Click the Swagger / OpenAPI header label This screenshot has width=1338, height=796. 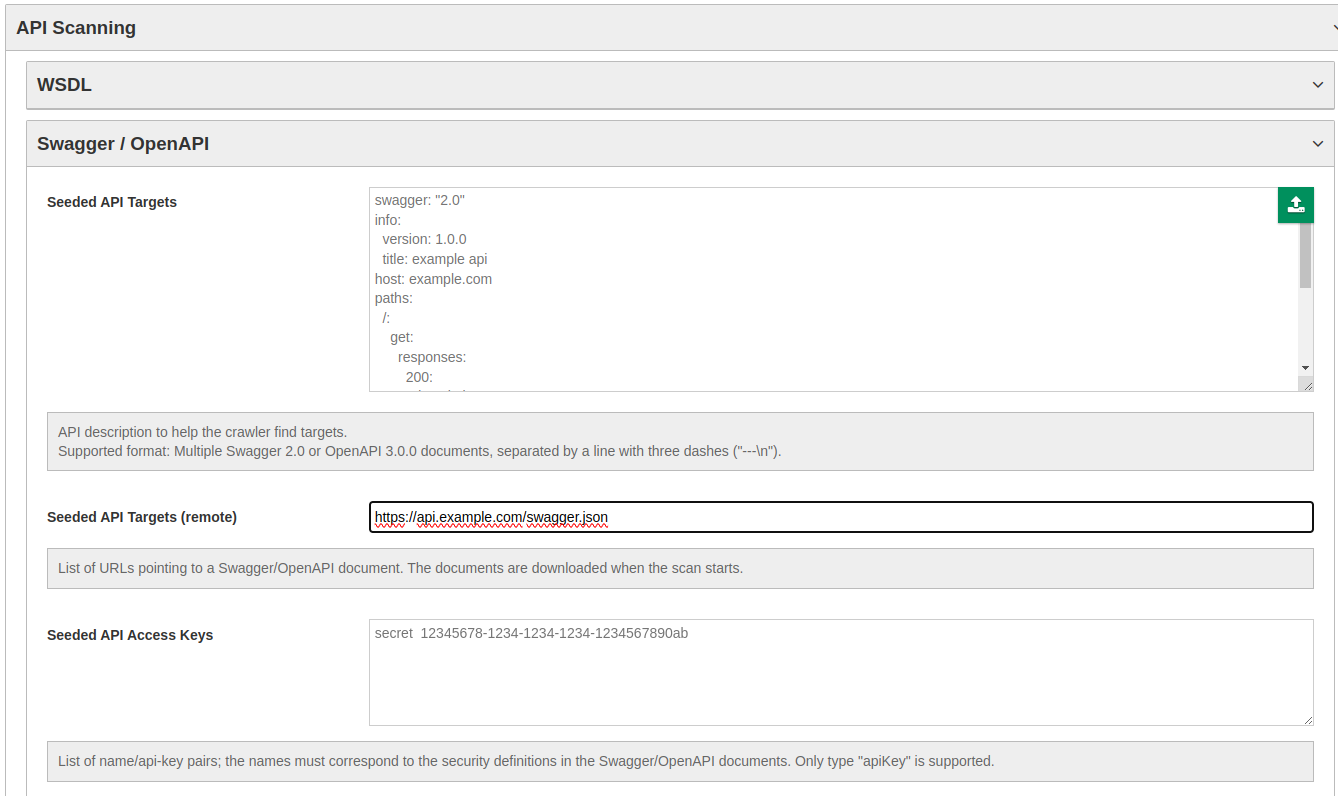click(122, 143)
